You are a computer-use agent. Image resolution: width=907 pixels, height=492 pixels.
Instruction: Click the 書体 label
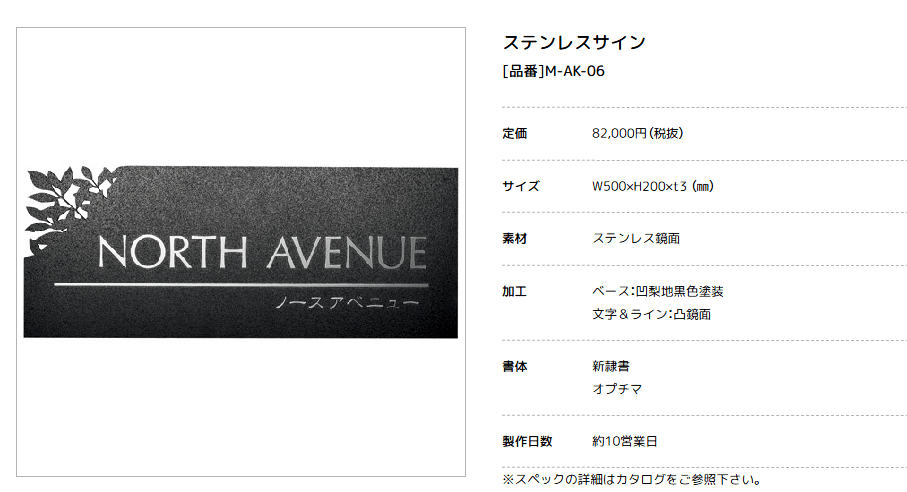(x=514, y=367)
